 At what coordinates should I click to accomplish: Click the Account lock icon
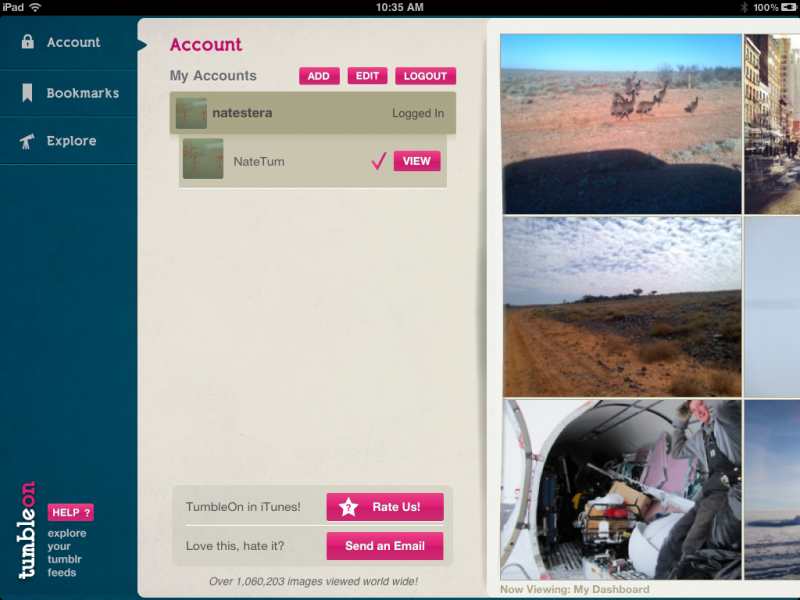tap(28, 42)
